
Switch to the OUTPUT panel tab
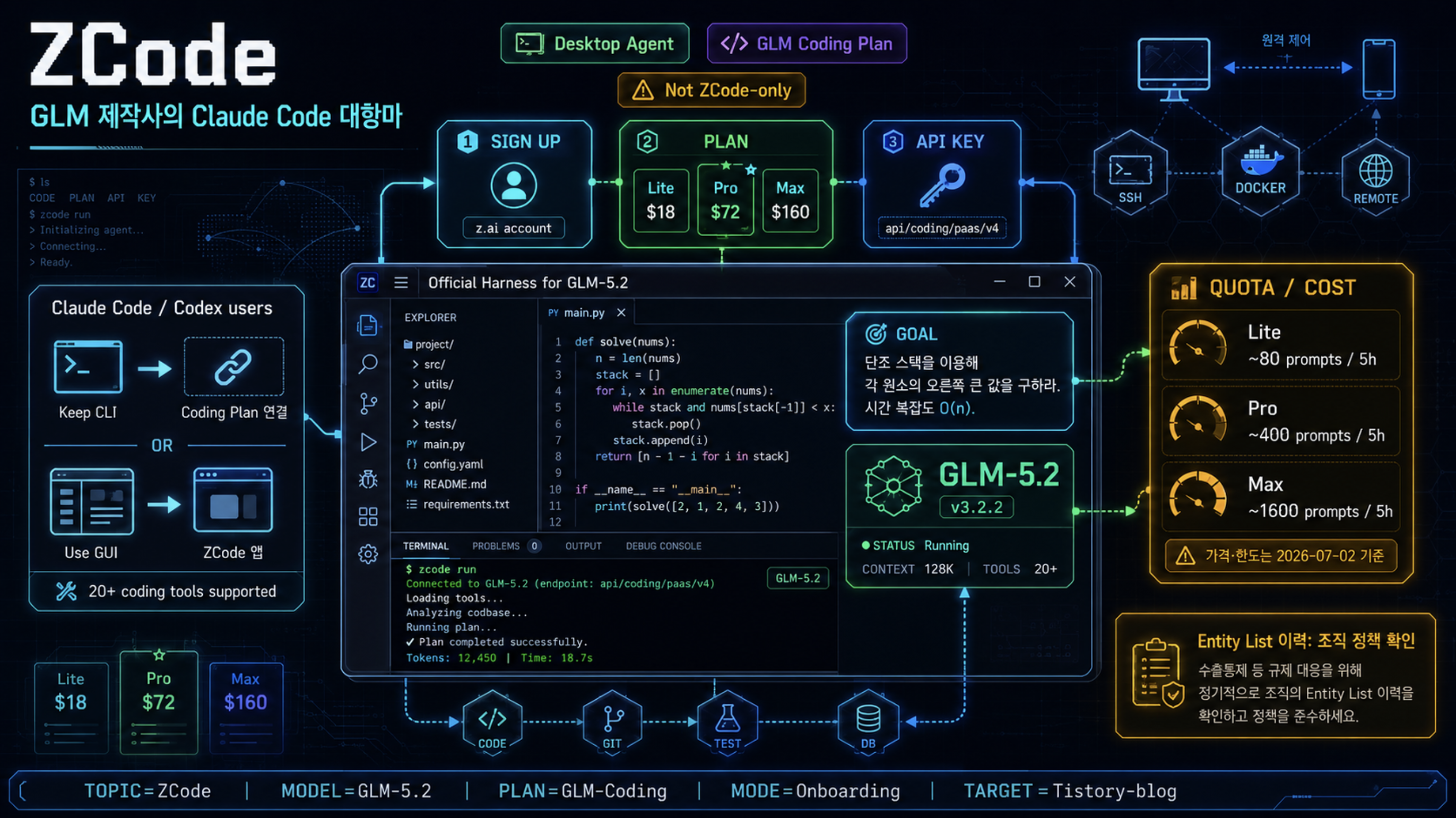click(x=583, y=546)
